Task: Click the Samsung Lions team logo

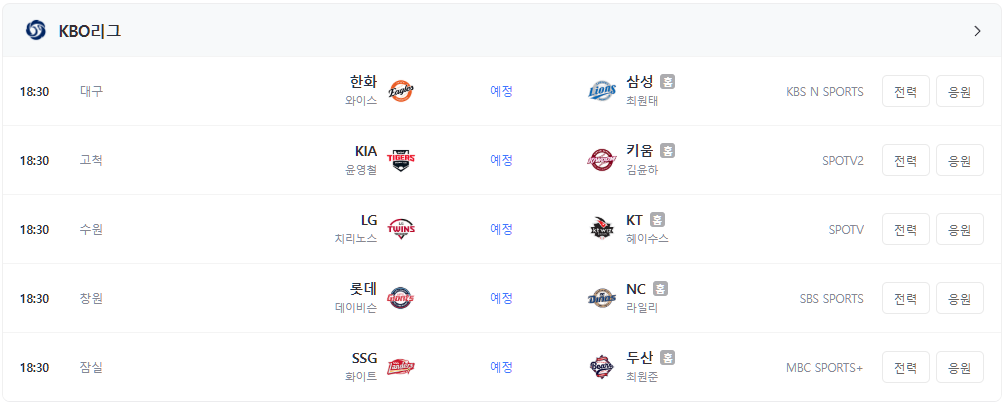Action: pyautogui.click(x=602, y=91)
